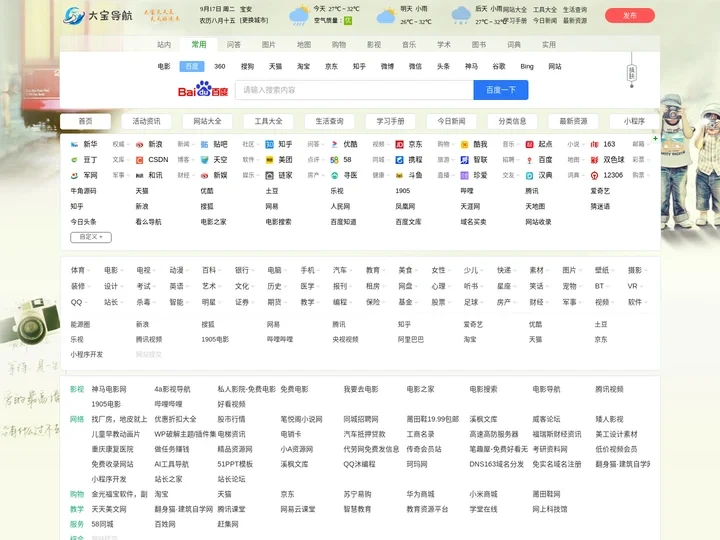Open the 今日新闻 navigation tab
This screenshot has height=540, width=720.
click(451, 121)
